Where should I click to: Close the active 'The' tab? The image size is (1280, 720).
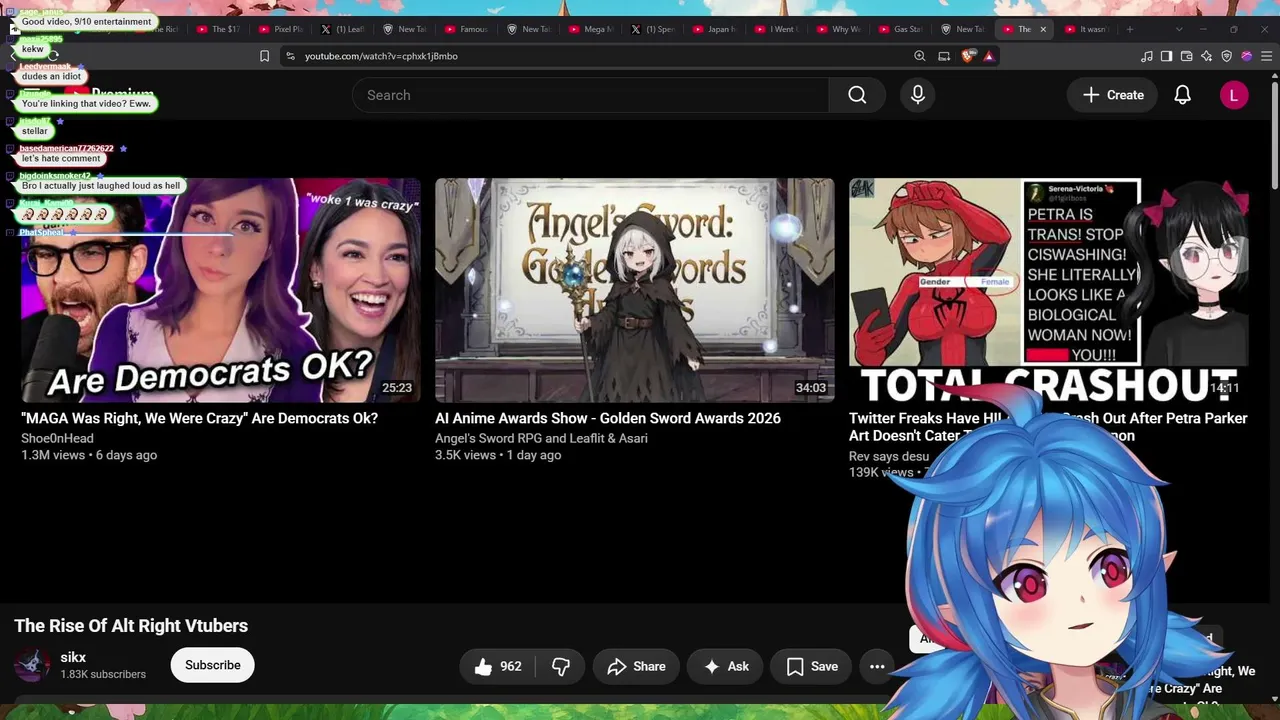pyautogui.click(x=1043, y=29)
